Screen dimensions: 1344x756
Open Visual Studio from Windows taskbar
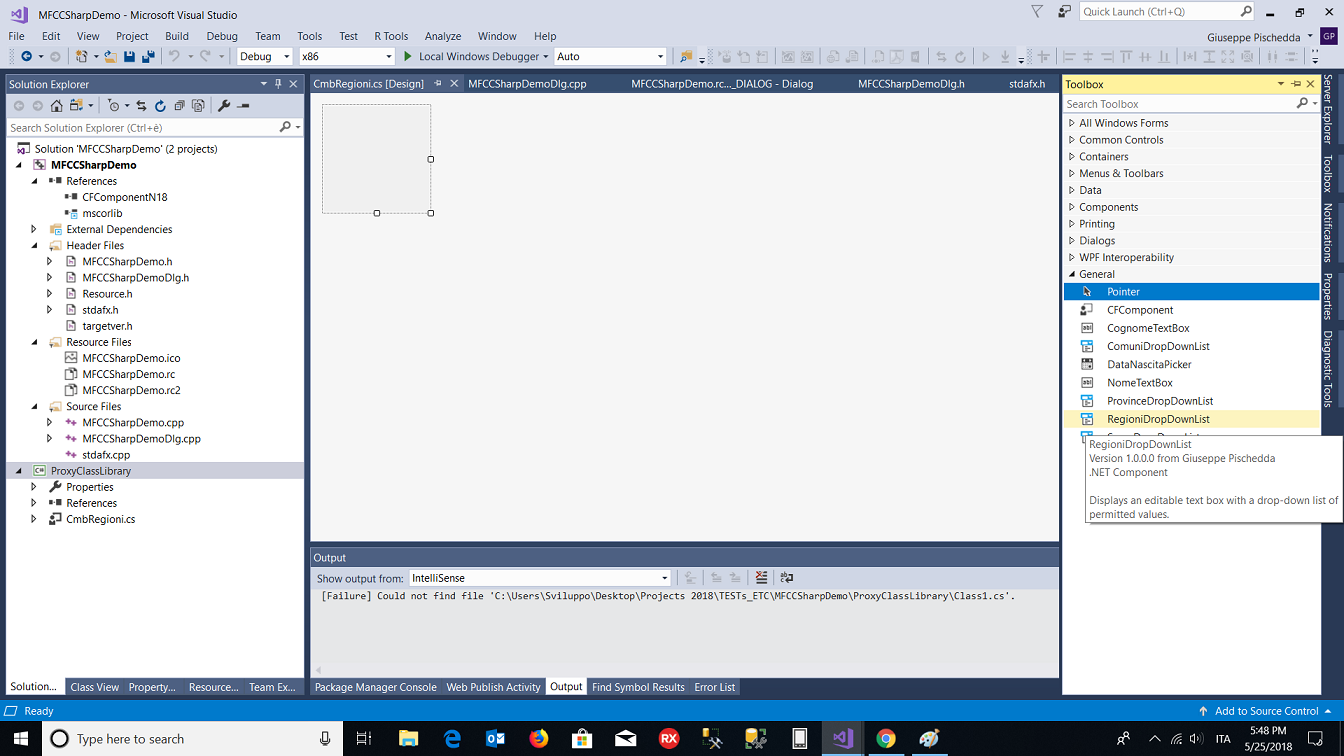click(x=842, y=739)
